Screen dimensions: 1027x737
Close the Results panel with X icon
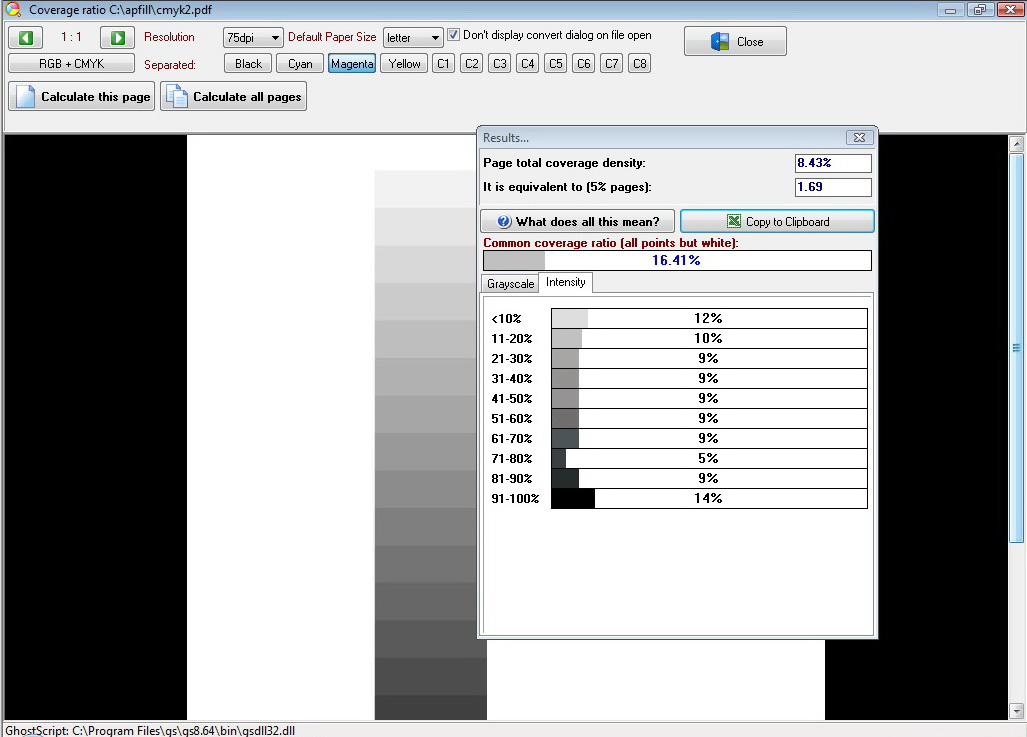click(x=859, y=138)
